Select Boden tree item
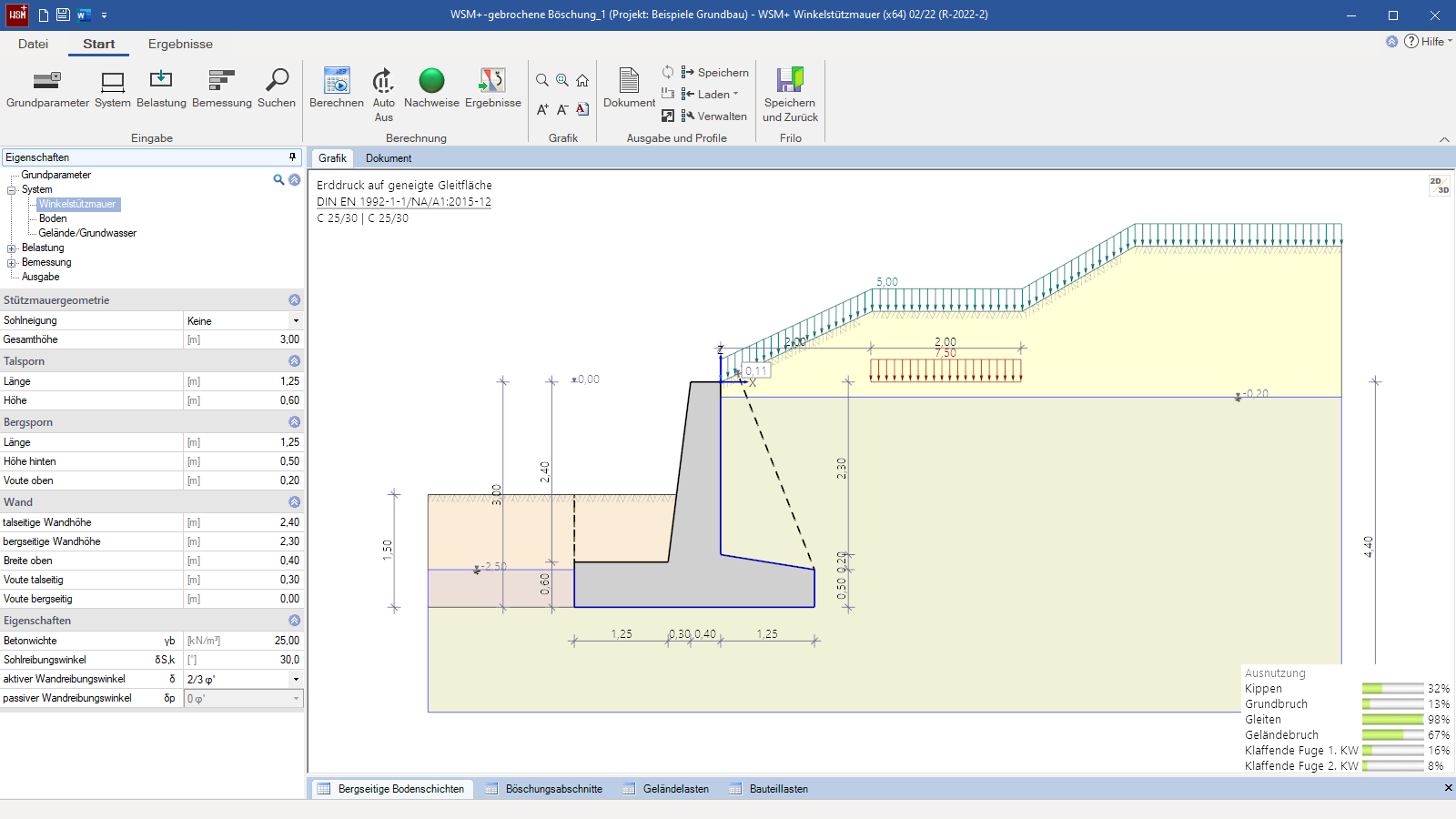This screenshot has height=819, width=1456. coord(53,218)
